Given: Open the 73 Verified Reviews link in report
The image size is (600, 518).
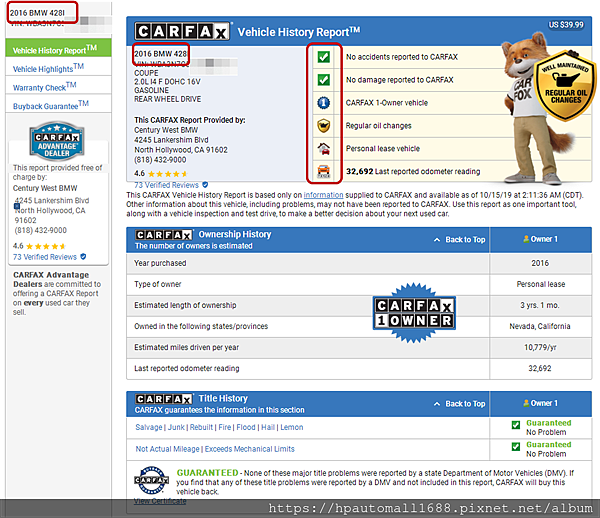Looking at the screenshot, I should click(166, 185).
